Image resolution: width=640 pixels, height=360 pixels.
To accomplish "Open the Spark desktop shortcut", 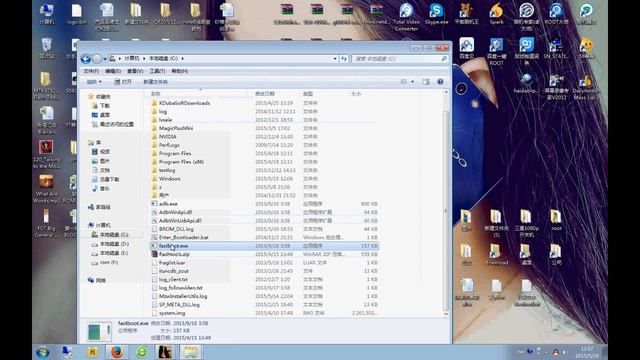I will tap(496, 14).
